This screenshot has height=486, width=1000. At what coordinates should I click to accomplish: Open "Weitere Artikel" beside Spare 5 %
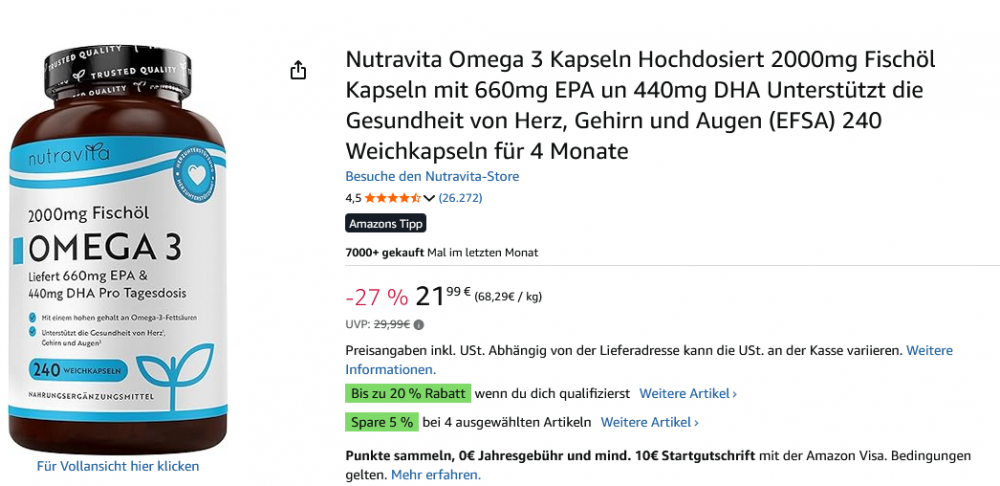pos(650,422)
